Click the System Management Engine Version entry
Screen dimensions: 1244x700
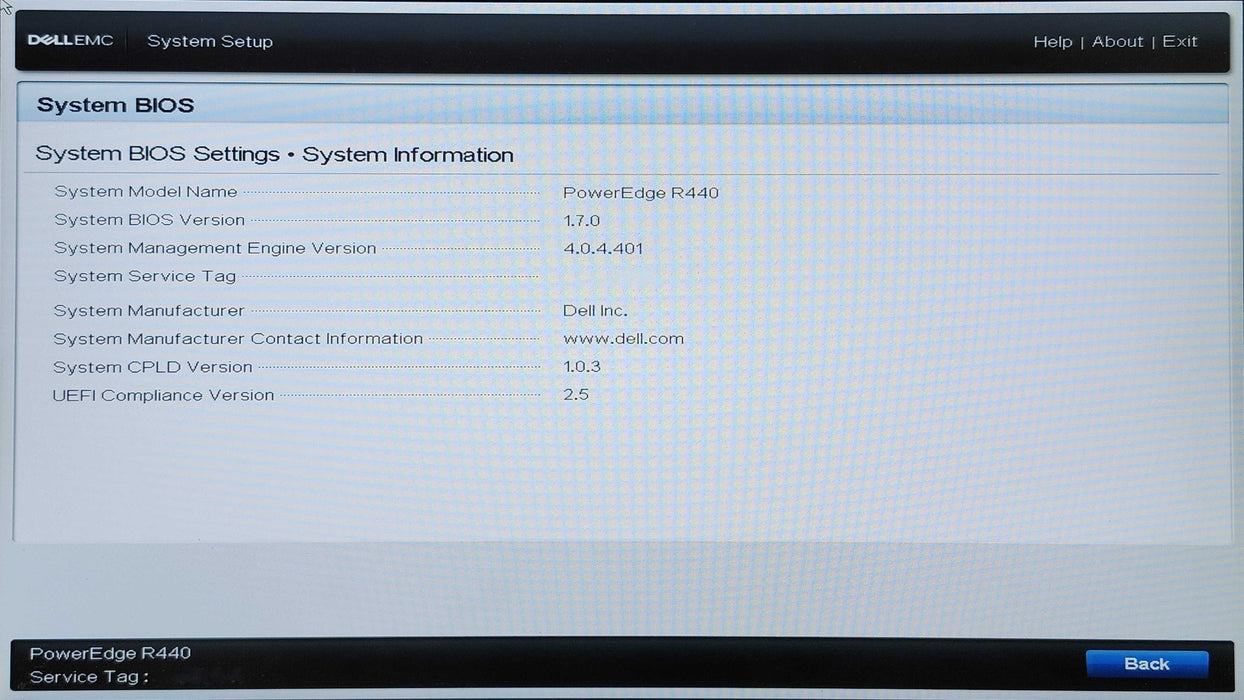[x=215, y=247]
